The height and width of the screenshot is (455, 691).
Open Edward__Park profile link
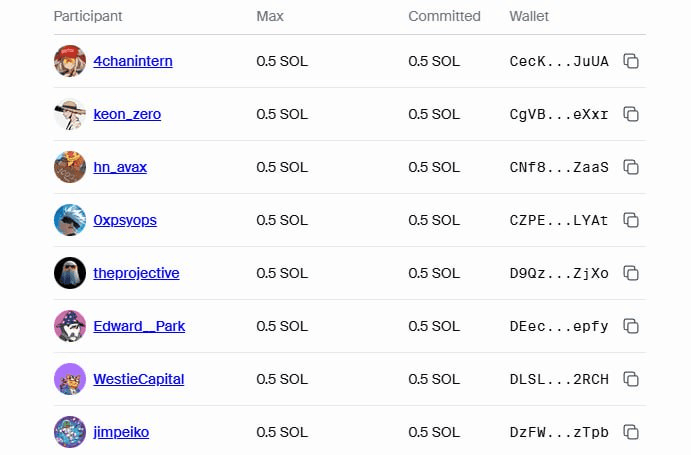[139, 326]
